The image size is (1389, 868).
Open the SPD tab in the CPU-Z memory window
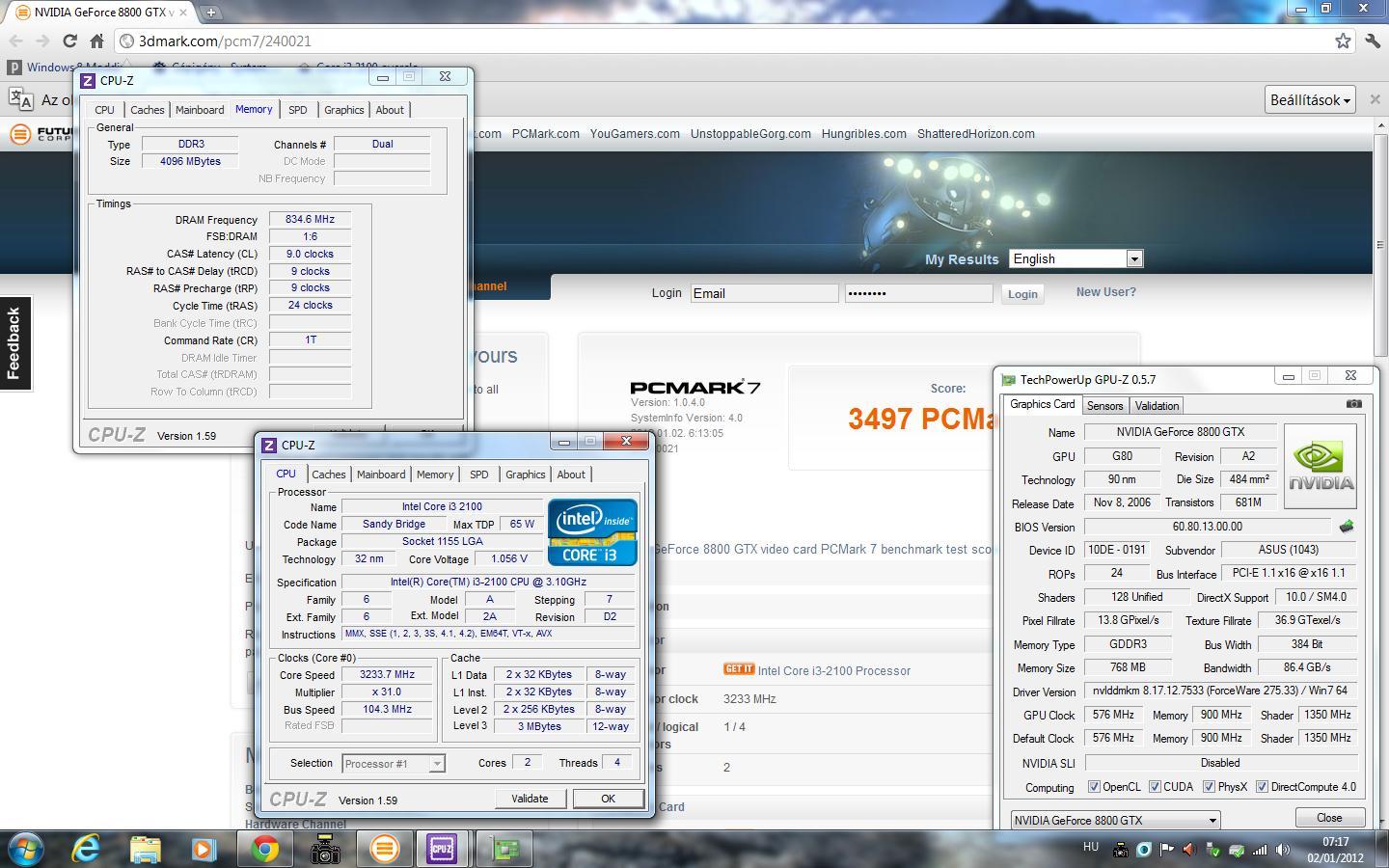pyautogui.click(x=297, y=109)
